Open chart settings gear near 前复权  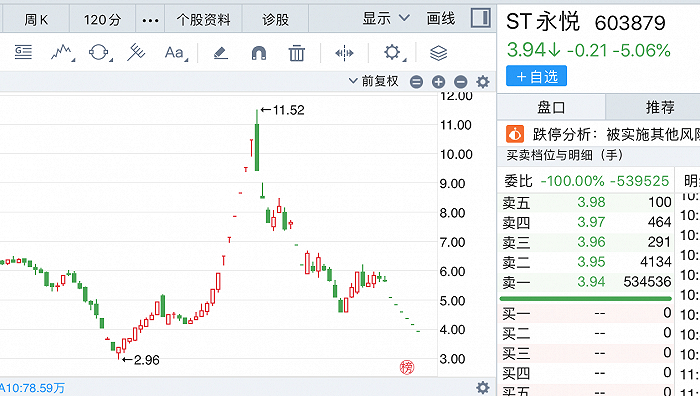[483, 82]
